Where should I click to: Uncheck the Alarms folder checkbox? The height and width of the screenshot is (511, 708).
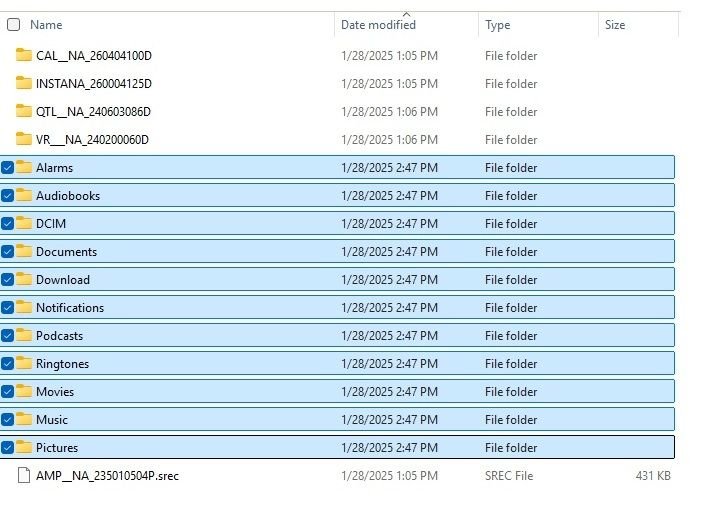8,168
